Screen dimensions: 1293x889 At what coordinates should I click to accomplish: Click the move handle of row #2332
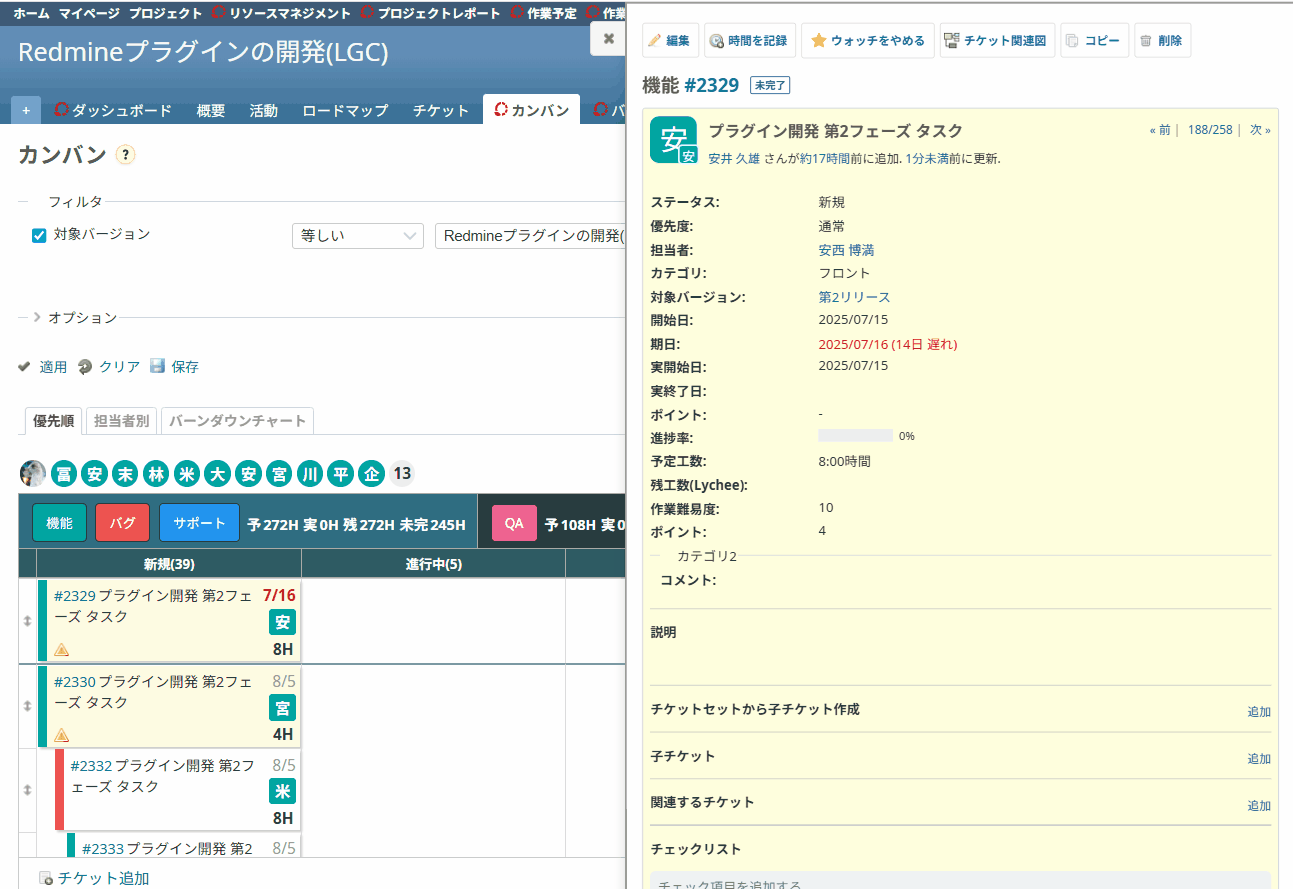pyautogui.click(x=27, y=790)
